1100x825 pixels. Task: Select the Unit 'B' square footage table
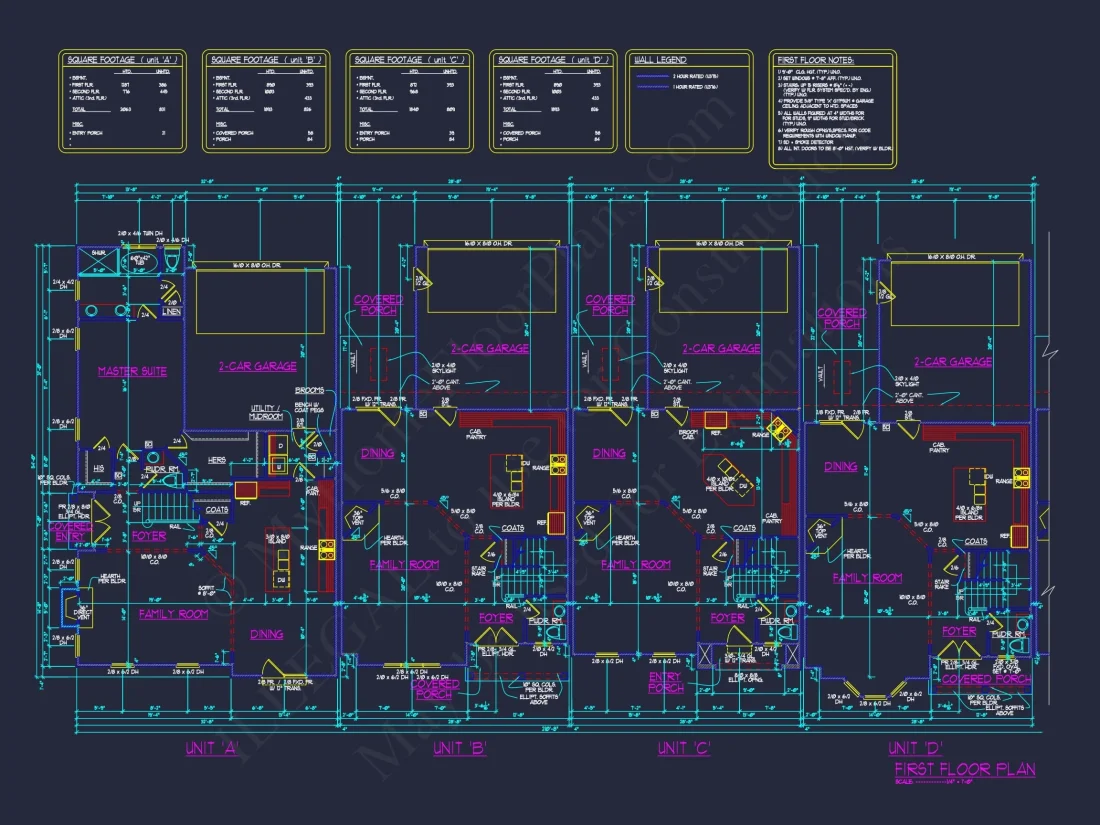point(266,101)
